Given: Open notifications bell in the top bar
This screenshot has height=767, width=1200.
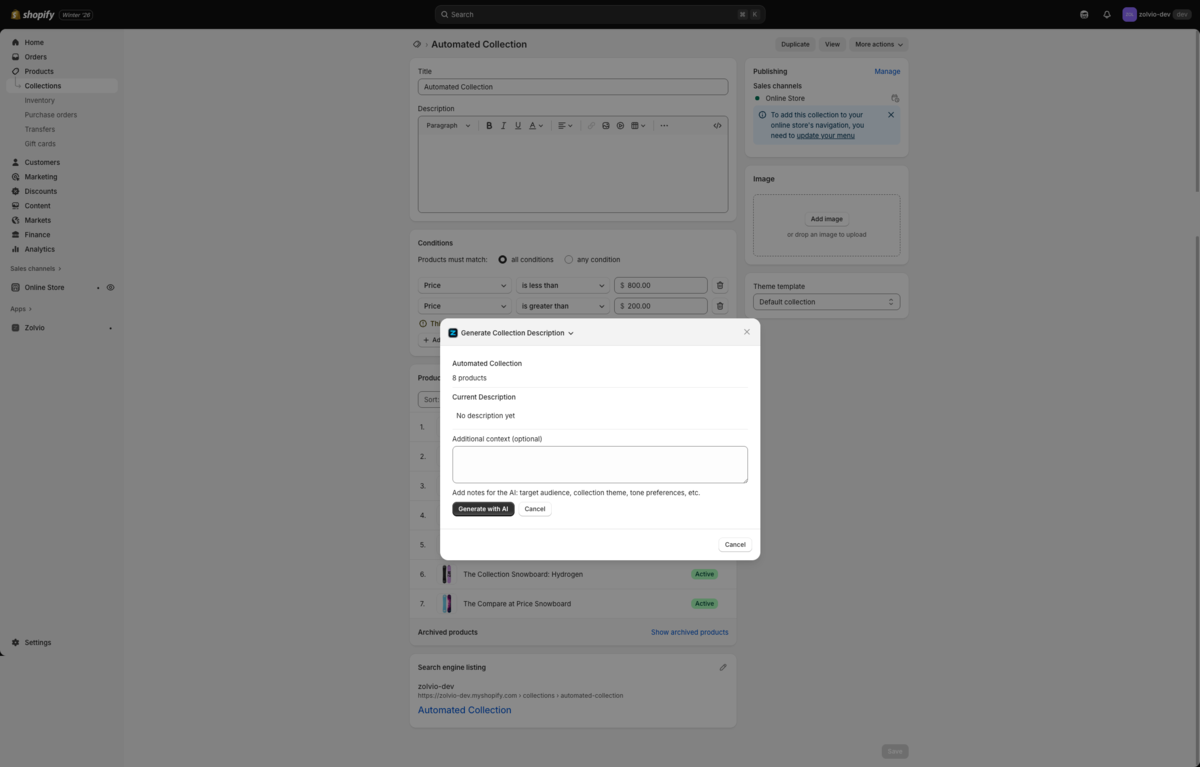Looking at the screenshot, I should click(x=1106, y=14).
